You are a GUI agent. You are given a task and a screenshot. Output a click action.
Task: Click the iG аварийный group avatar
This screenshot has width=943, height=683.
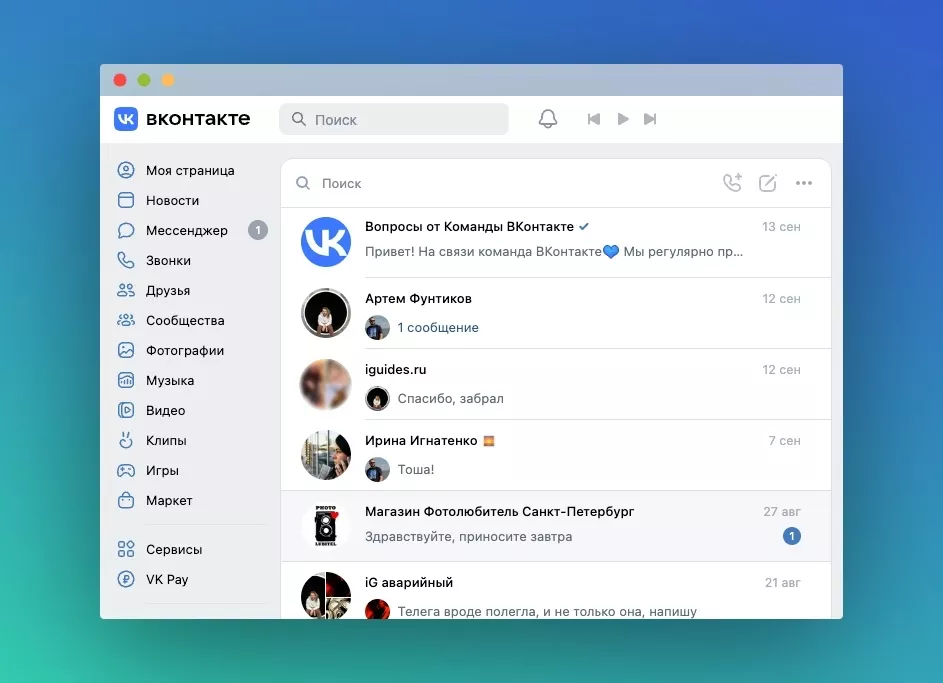(326, 595)
